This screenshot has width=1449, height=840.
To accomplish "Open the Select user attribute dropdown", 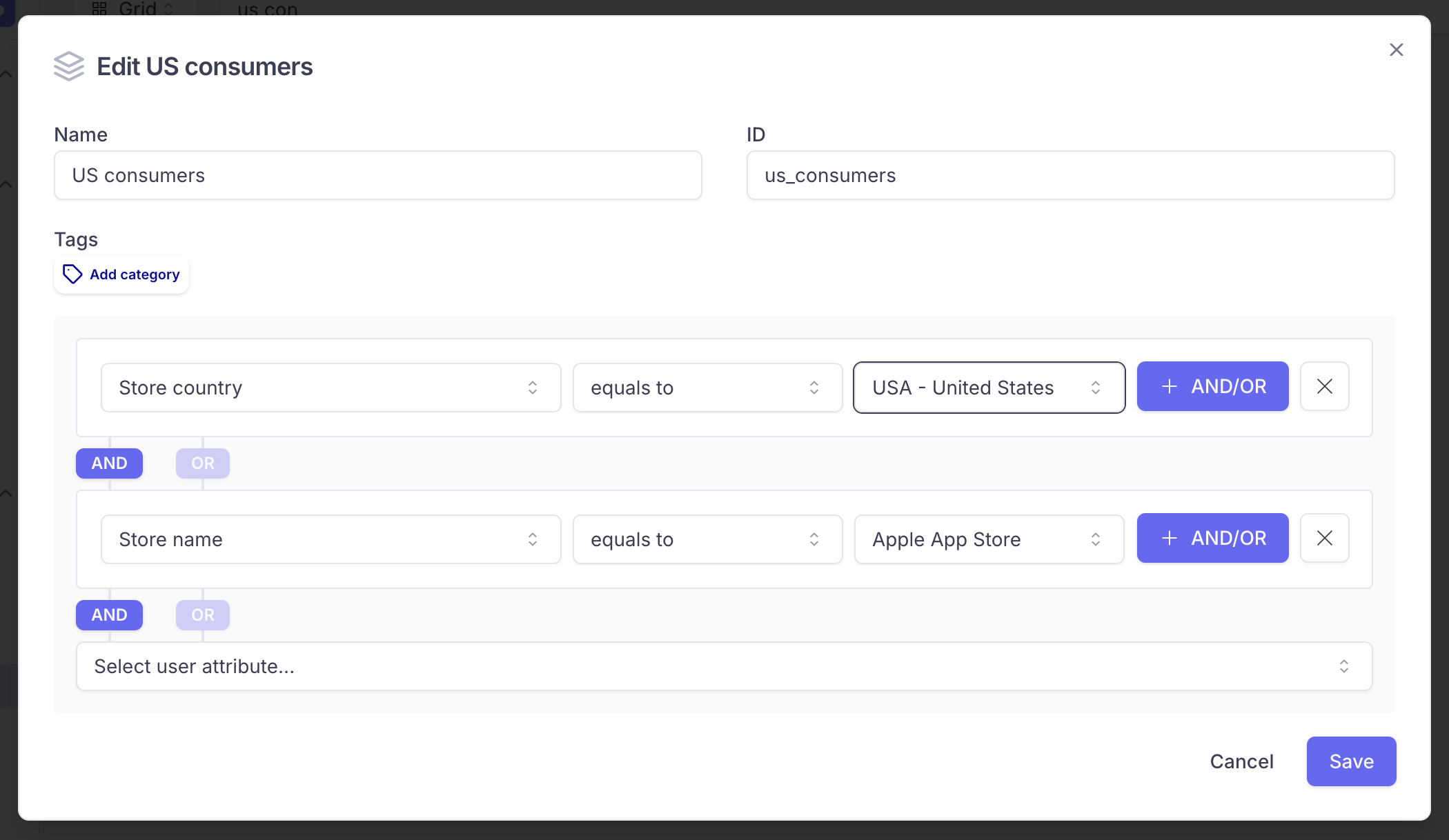I will 724,666.
